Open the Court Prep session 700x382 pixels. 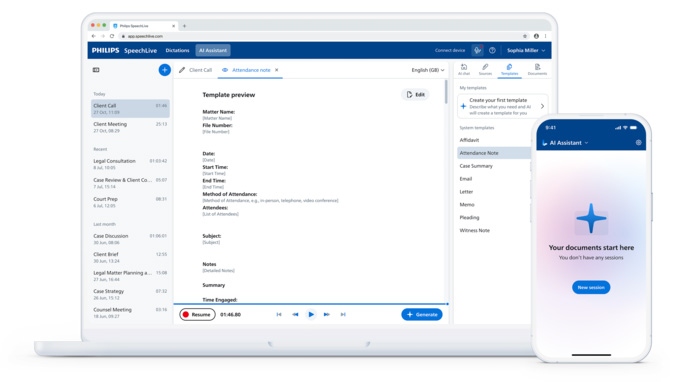130,202
